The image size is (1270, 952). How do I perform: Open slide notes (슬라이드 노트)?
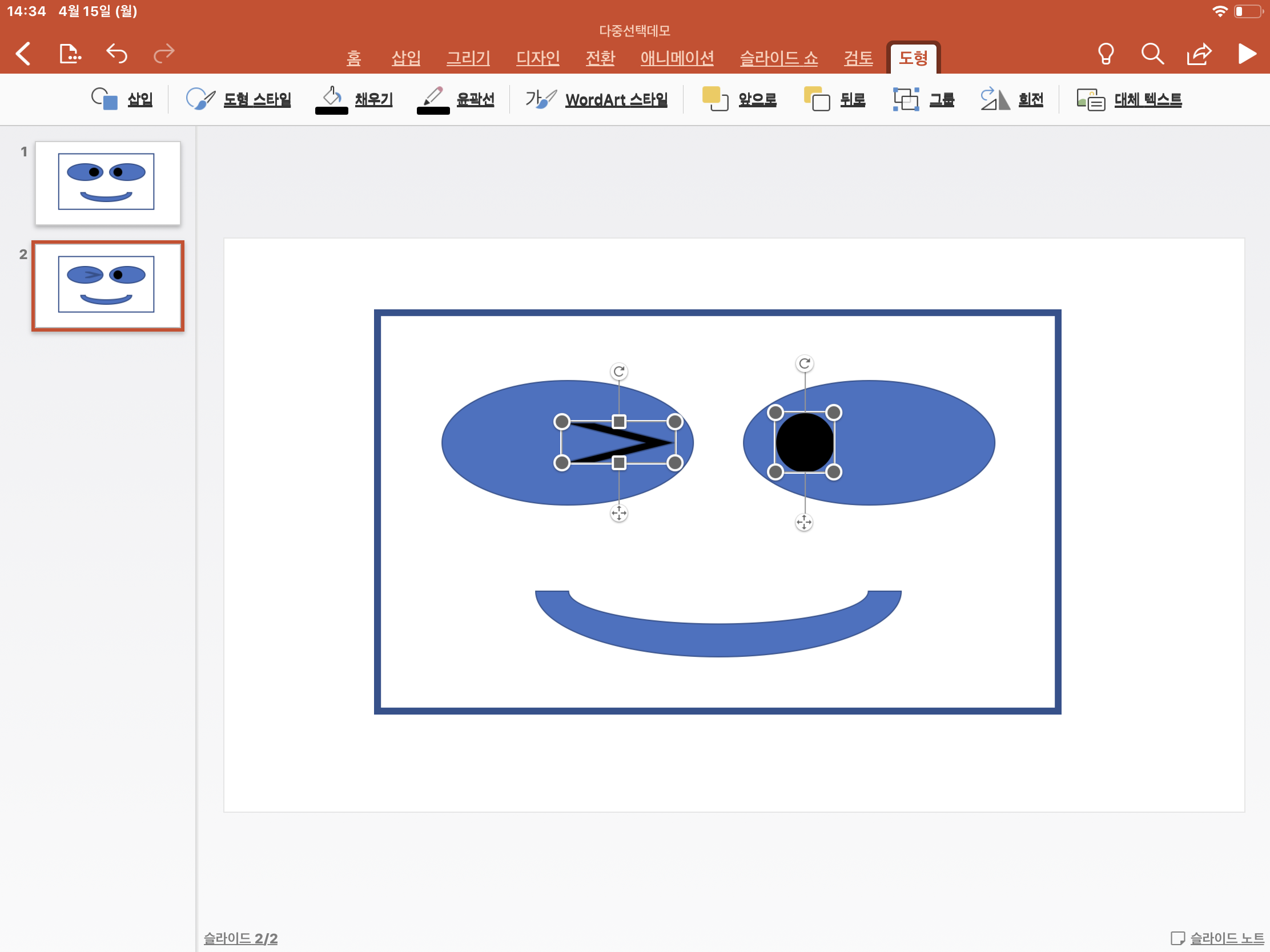click(x=1217, y=938)
